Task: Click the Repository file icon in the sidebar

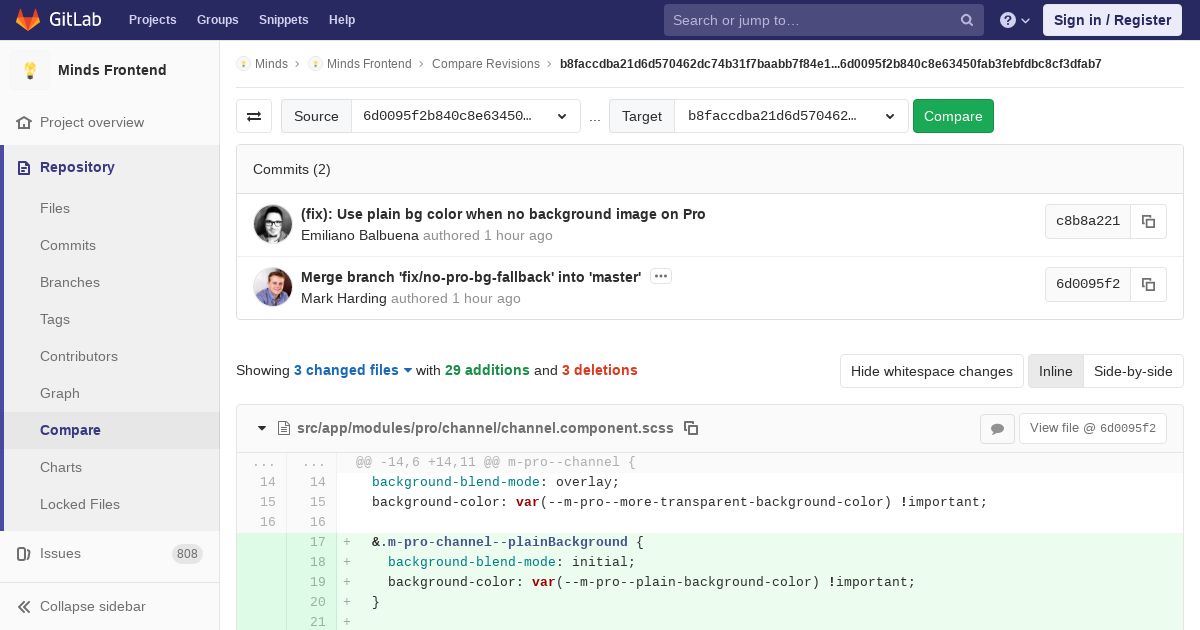Action: tap(24, 167)
